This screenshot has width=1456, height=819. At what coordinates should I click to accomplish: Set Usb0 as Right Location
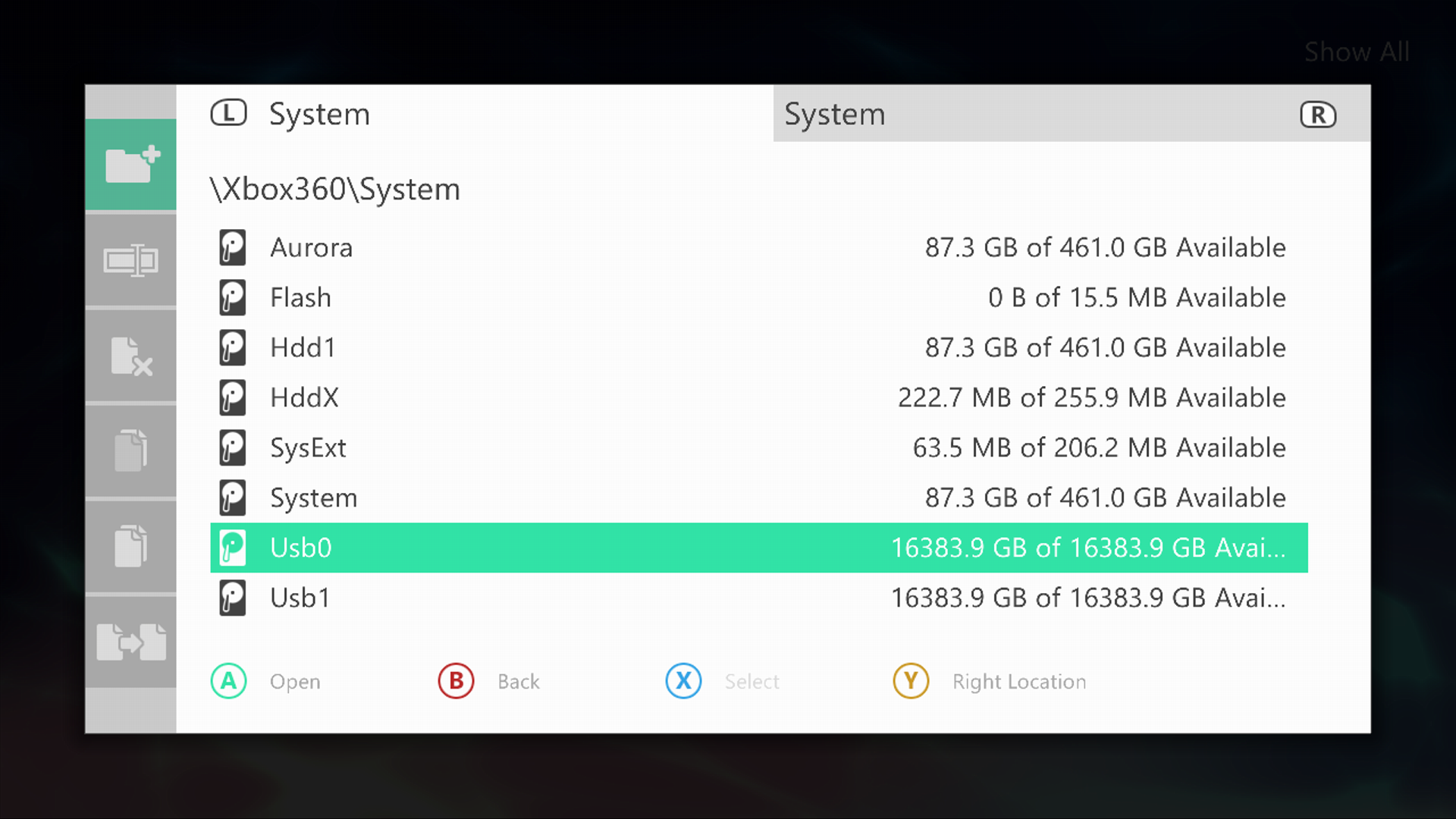click(909, 681)
